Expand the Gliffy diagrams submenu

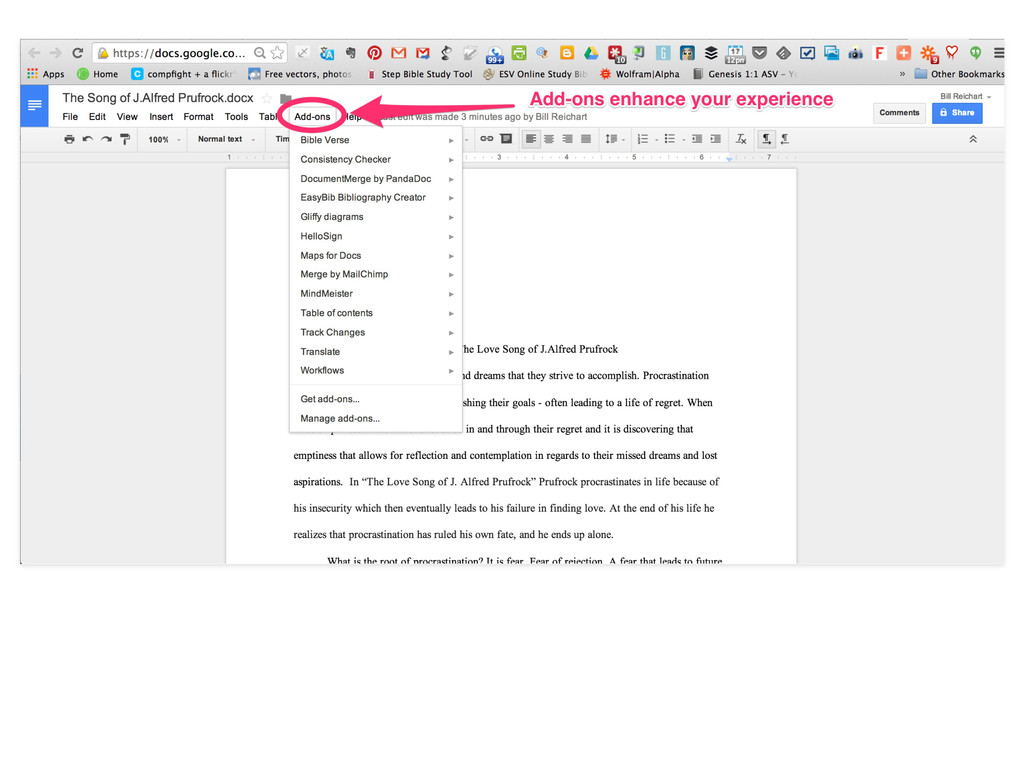376,217
